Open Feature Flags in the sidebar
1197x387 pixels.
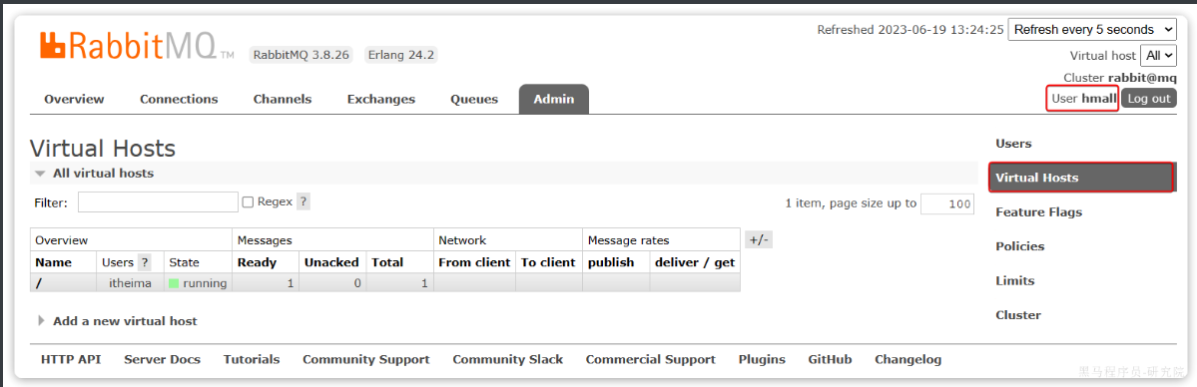[x=1038, y=212]
